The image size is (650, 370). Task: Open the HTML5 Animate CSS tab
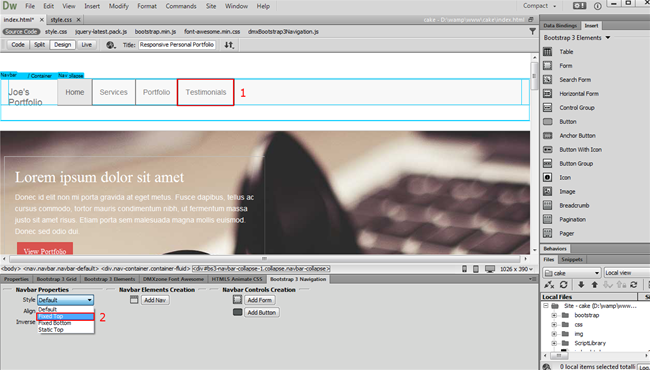click(x=237, y=279)
